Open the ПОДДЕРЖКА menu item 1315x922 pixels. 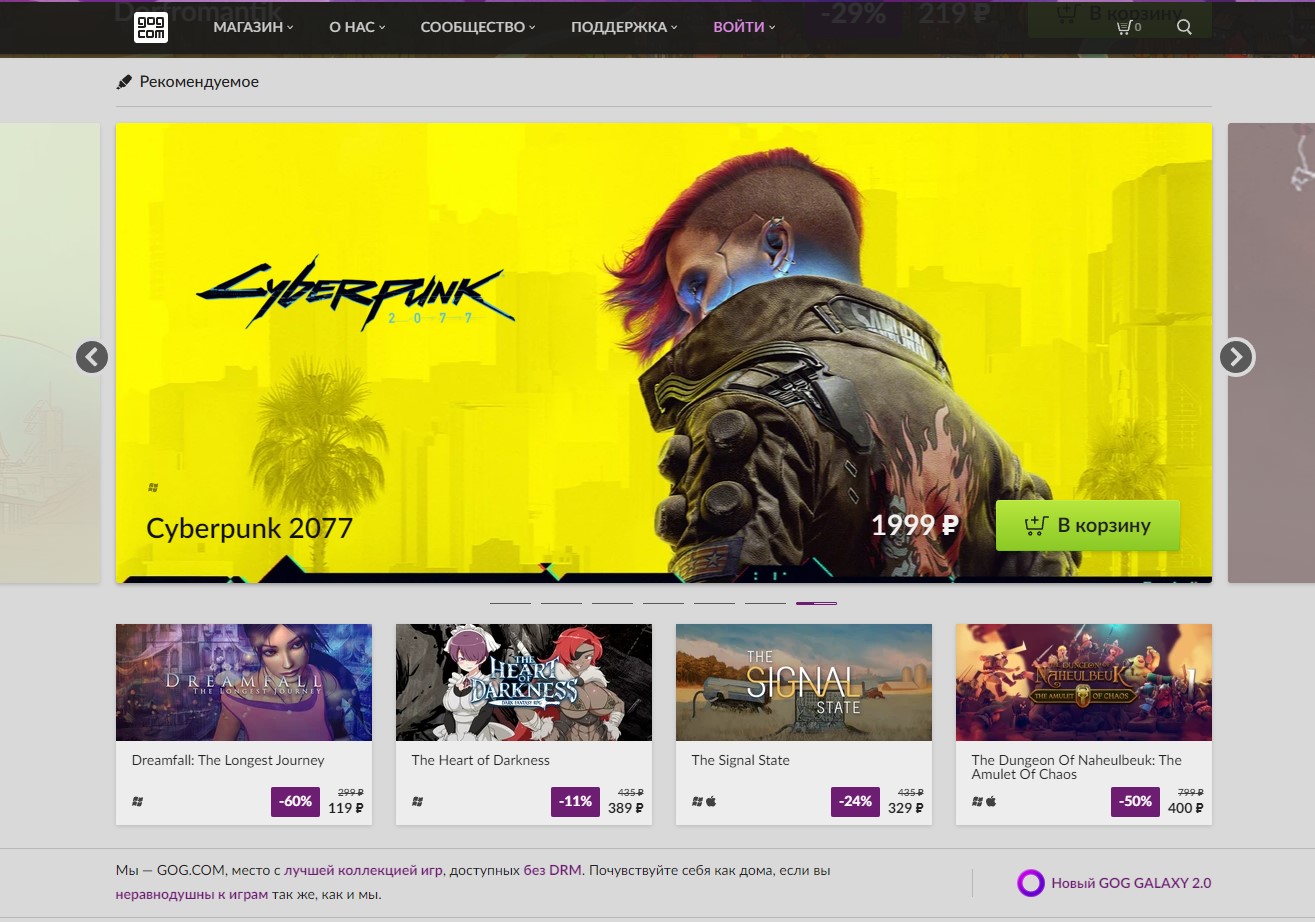coord(624,27)
